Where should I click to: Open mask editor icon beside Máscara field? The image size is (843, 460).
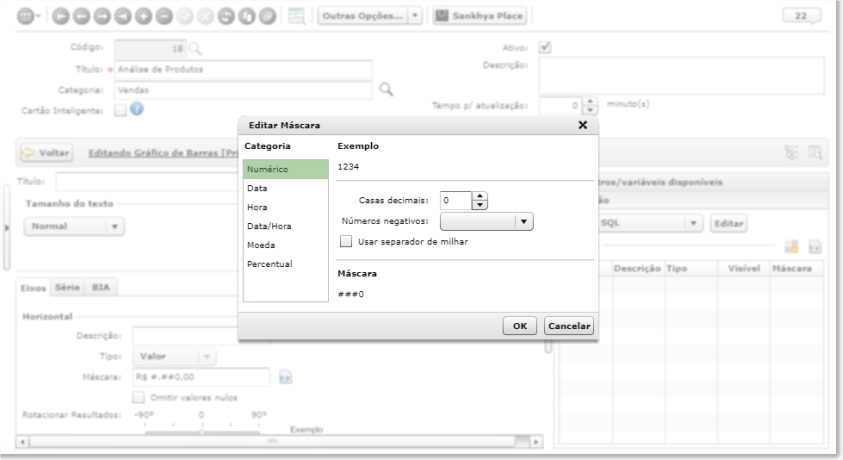point(285,377)
